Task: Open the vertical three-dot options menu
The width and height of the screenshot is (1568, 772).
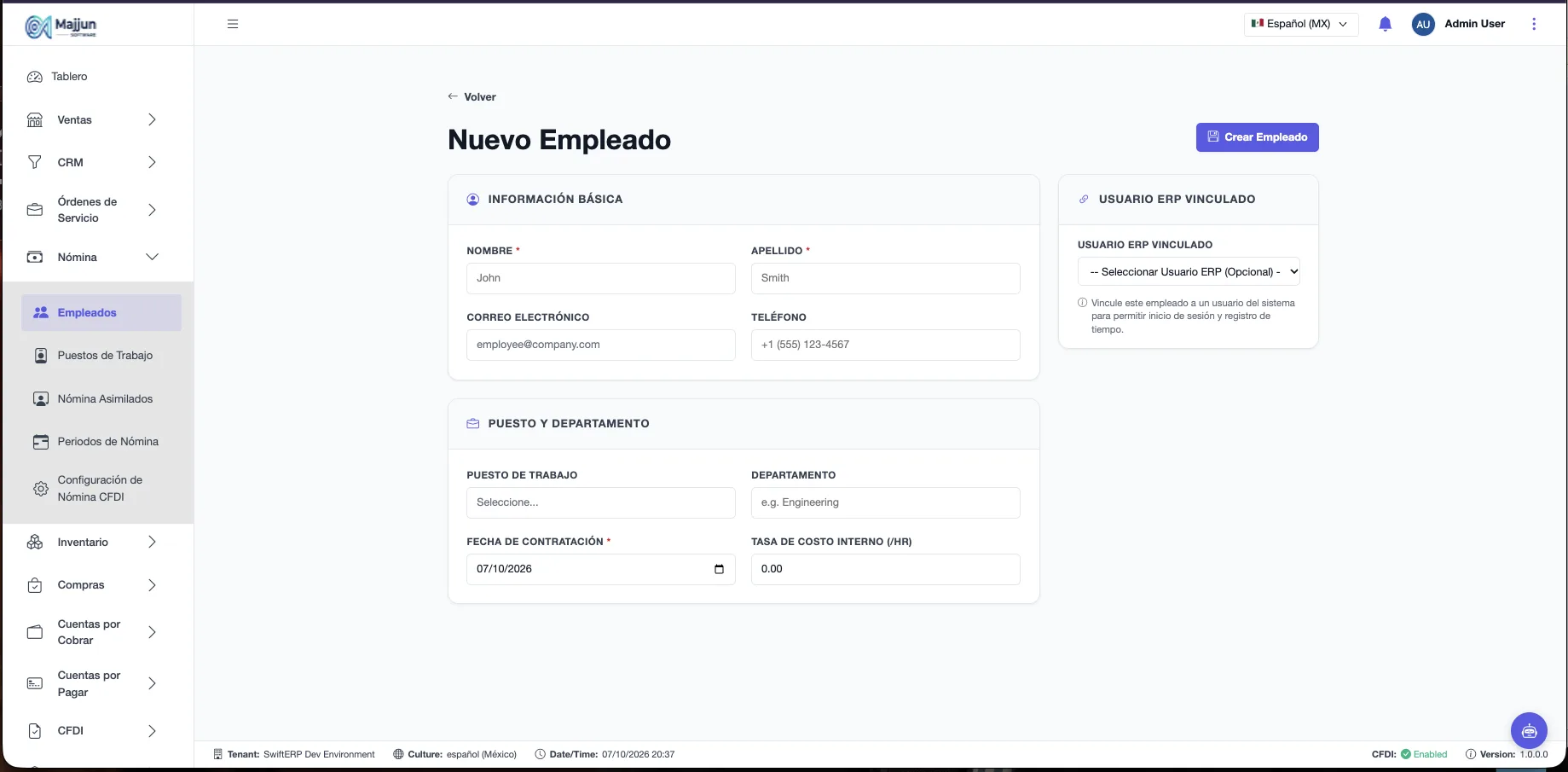Action: [x=1534, y=24]
